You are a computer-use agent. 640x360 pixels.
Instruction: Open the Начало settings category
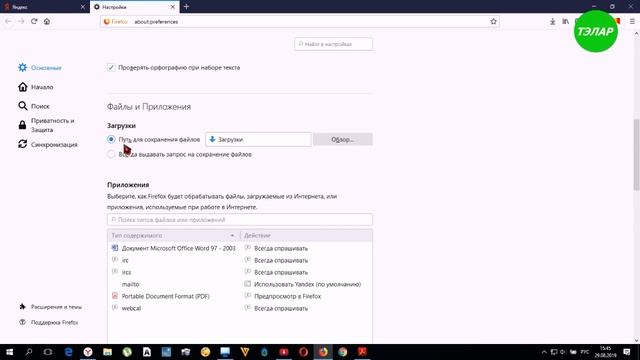[36, 87]
